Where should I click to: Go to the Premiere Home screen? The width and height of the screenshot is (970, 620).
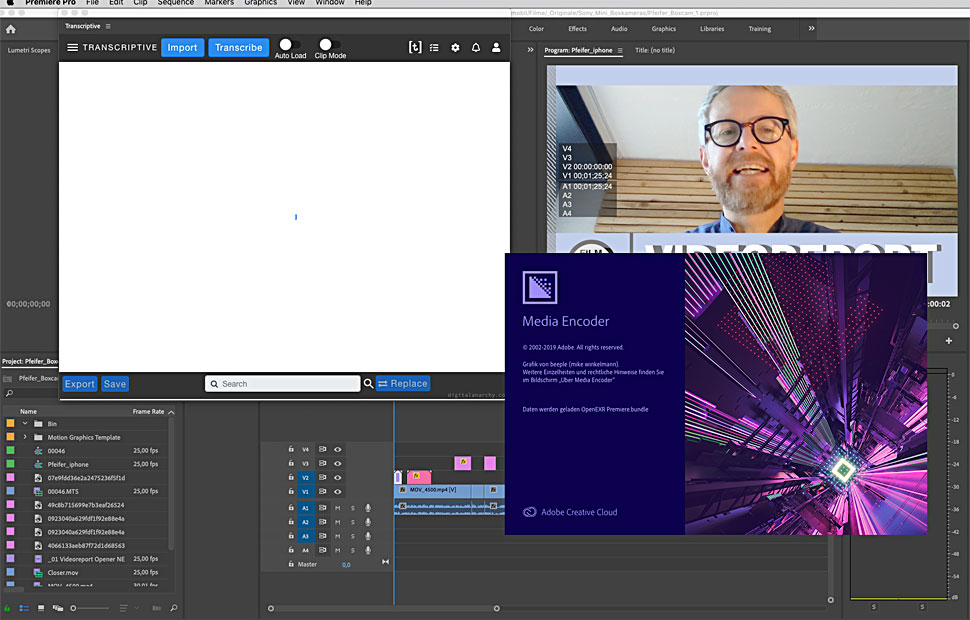(11, 28)
